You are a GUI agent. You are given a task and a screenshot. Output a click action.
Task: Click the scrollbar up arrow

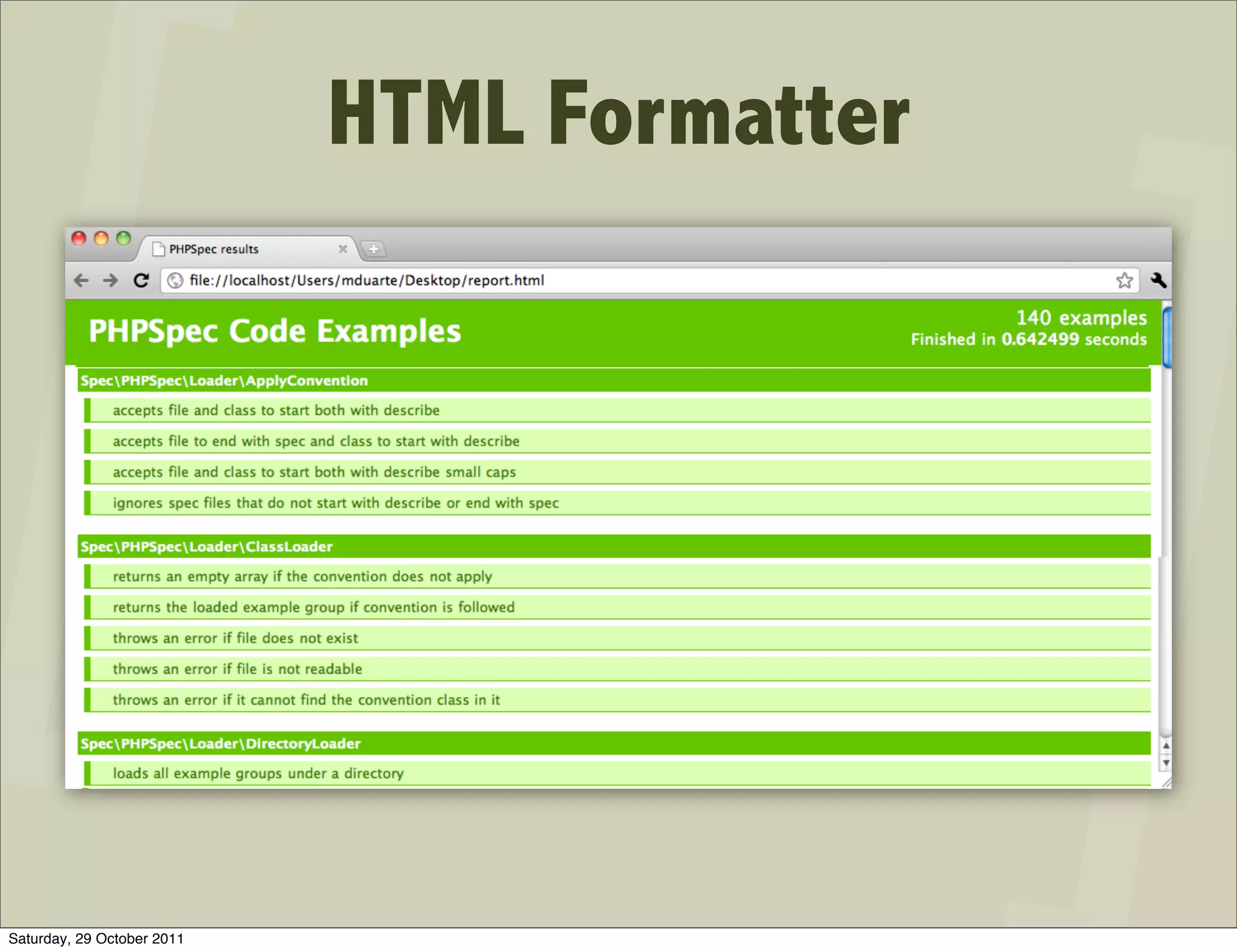1166,746
